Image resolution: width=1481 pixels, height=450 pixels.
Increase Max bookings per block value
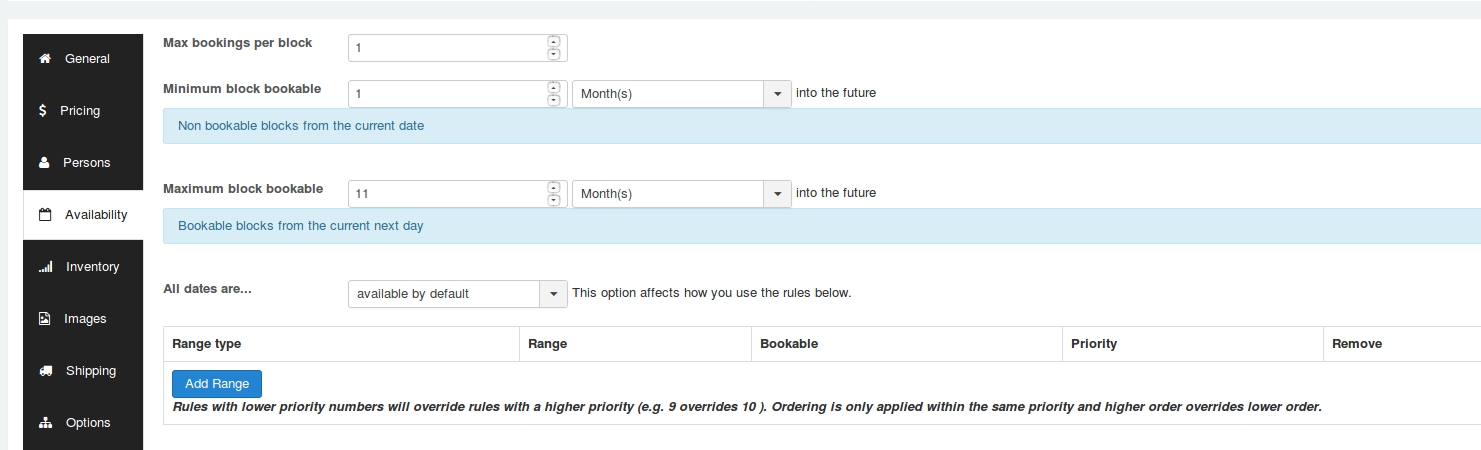554,42
